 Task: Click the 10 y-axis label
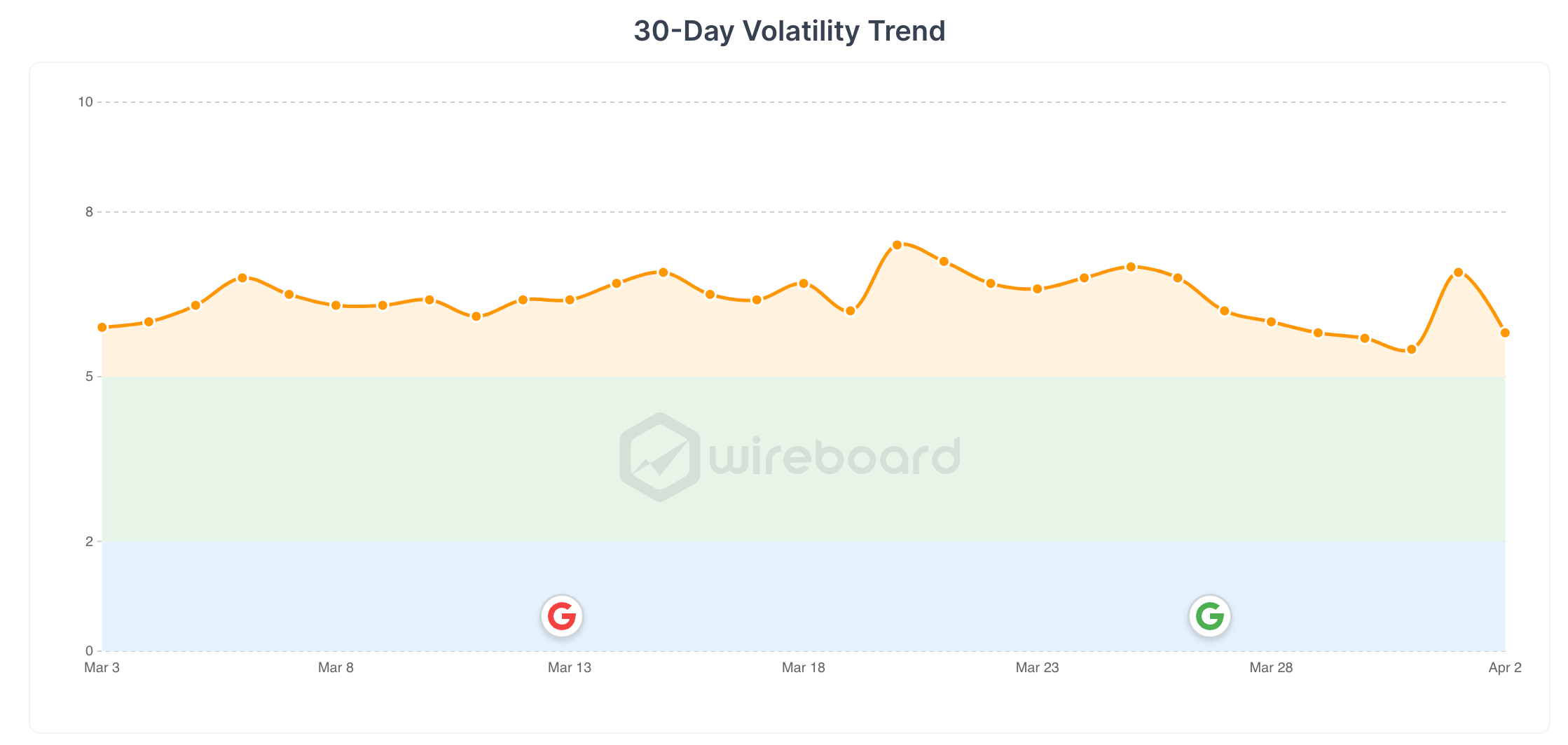(85, 102)
